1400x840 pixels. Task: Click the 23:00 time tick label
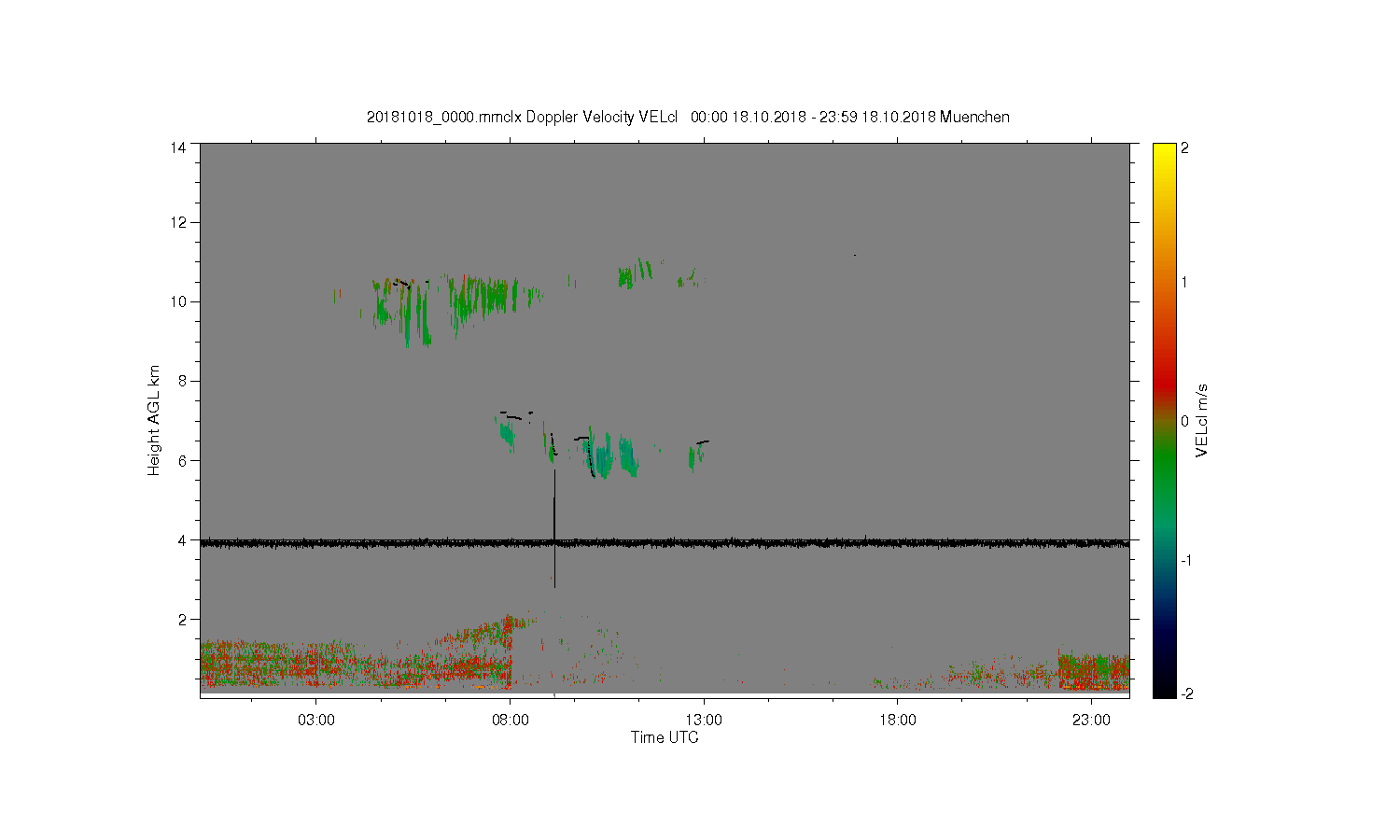pyautogui.click(x=1091, y=721)
